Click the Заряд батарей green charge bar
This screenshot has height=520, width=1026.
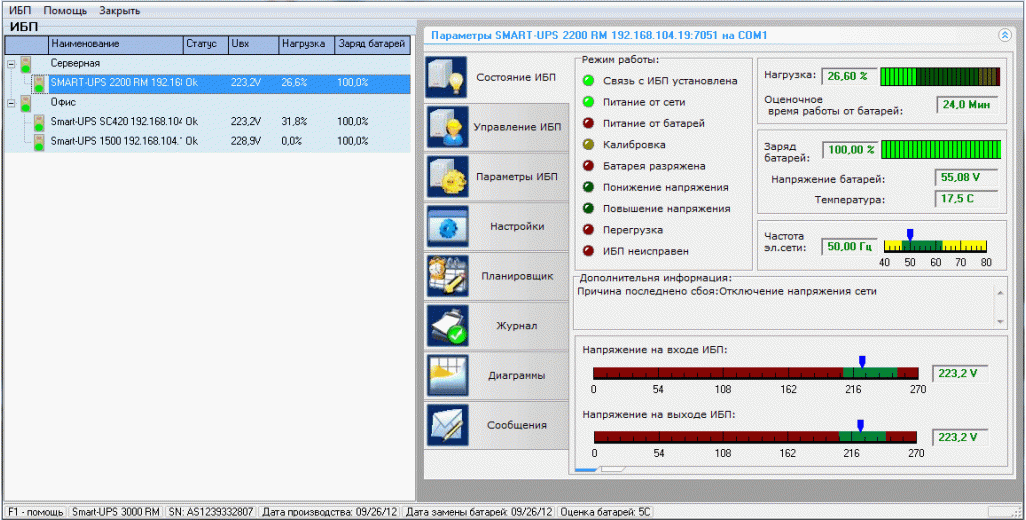(940, 149)
